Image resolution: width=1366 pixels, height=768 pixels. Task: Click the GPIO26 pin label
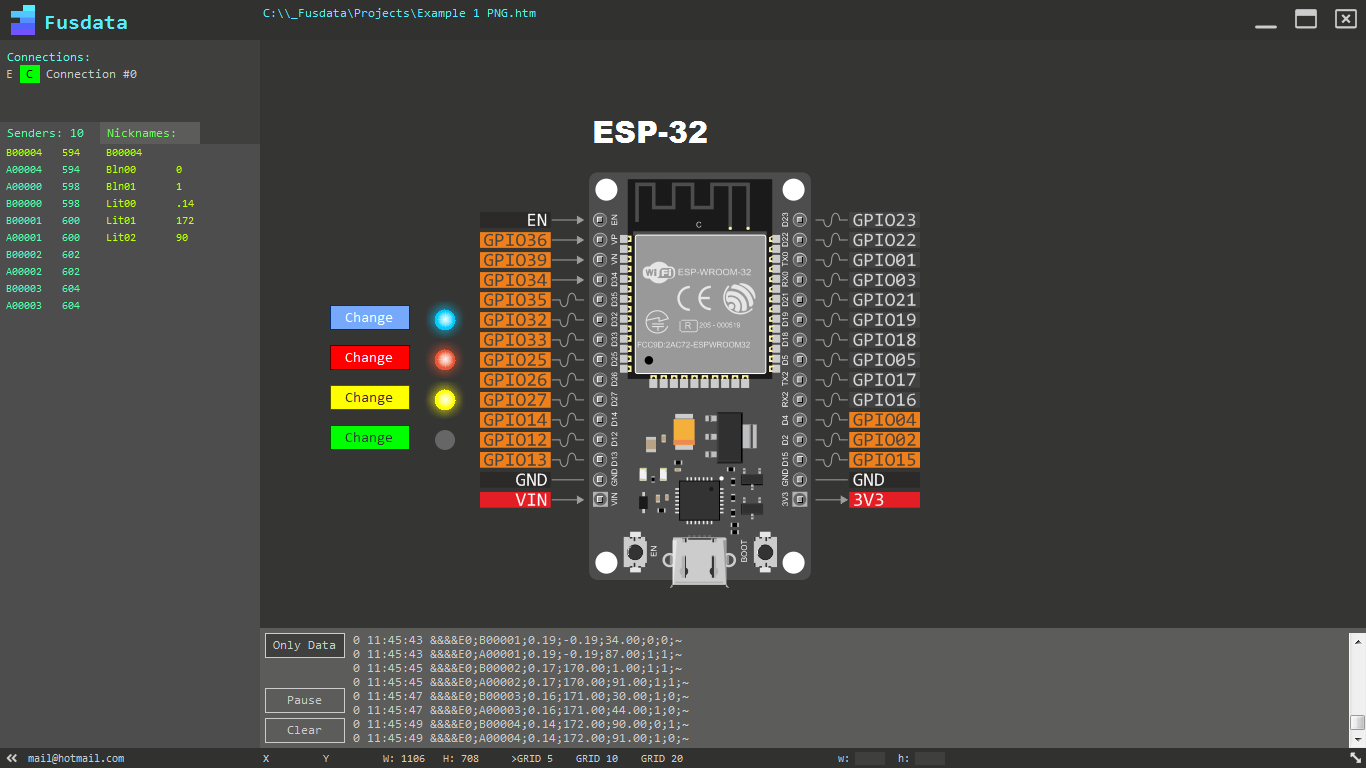(515, 380)
